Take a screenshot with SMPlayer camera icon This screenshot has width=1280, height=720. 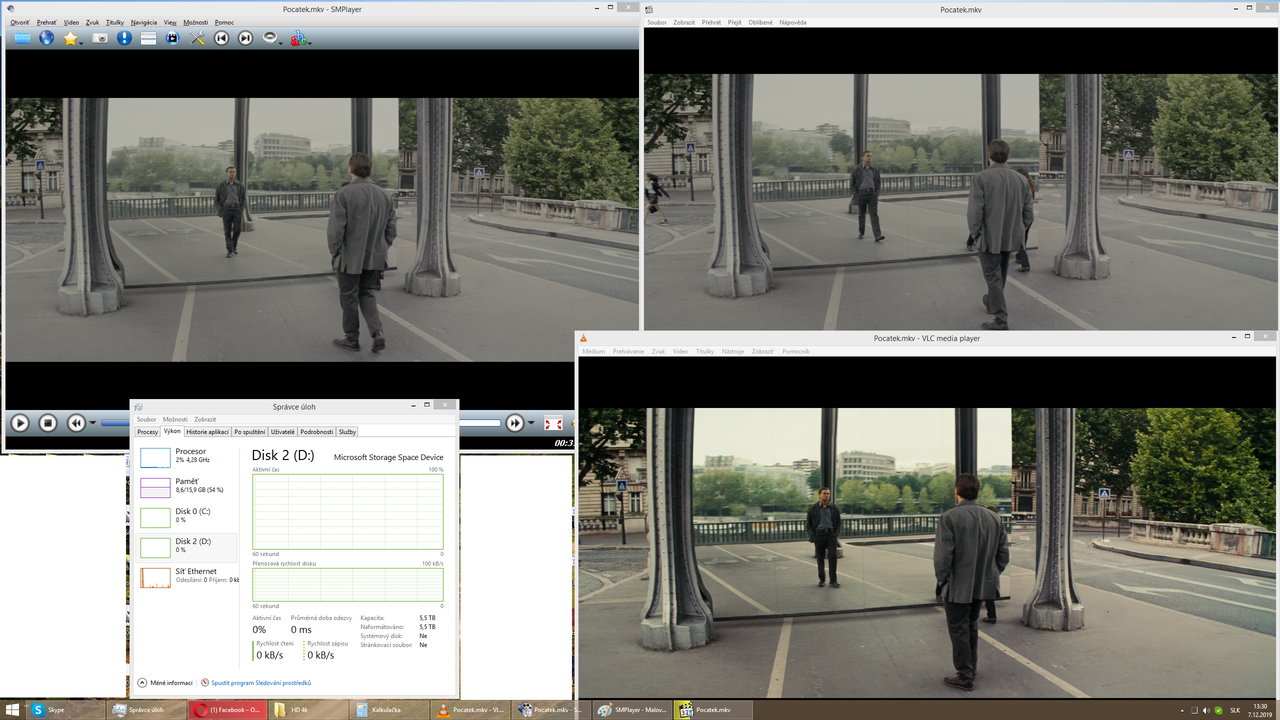(100, 38)
